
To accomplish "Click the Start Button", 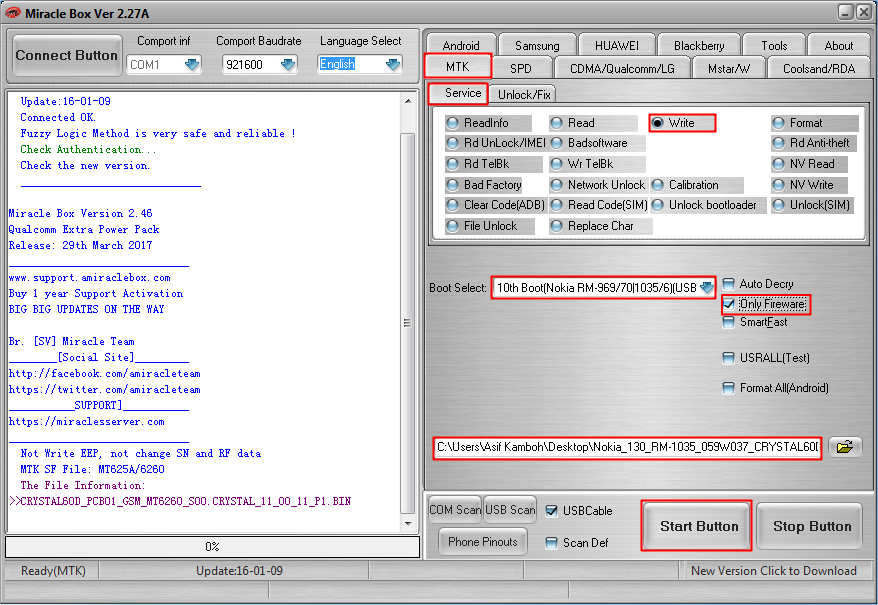I will (698, 526).
